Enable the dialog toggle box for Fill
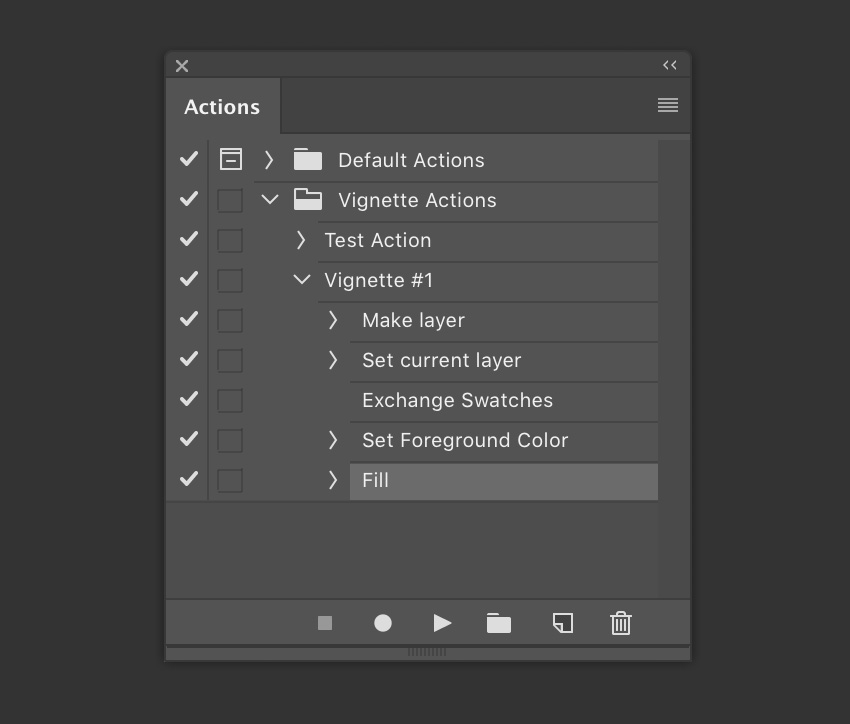850x724 pixels. click(230, 480)
